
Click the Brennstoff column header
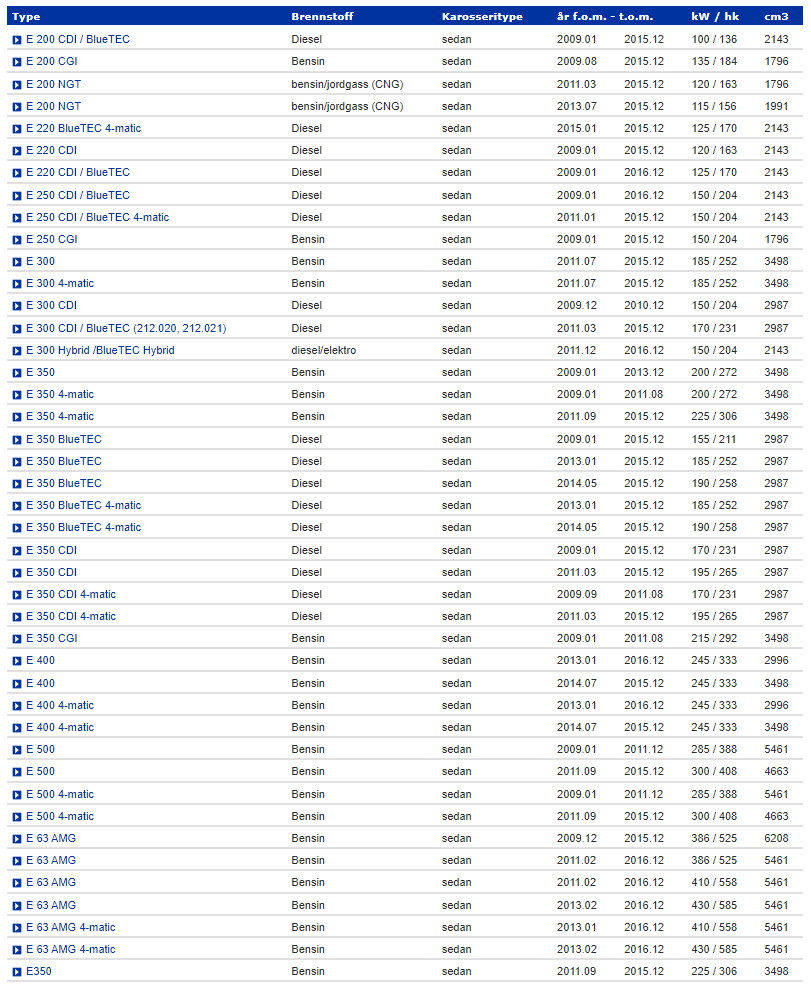[322, 16]
